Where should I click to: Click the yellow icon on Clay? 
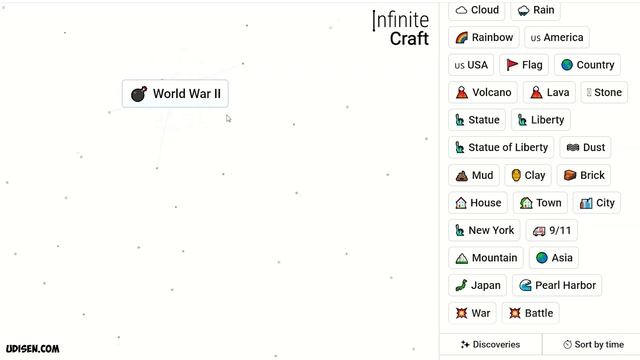516,175
